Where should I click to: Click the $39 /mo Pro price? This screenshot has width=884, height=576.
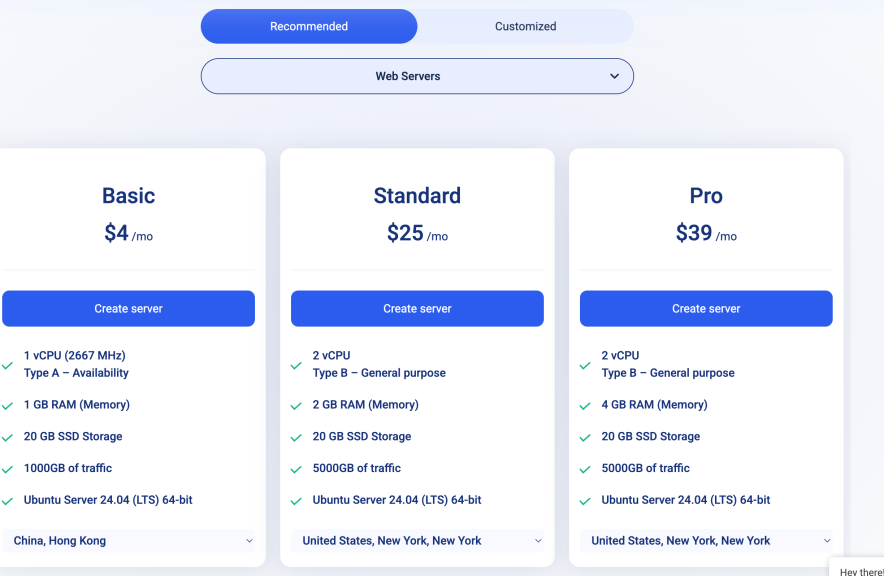click(706, 234)
